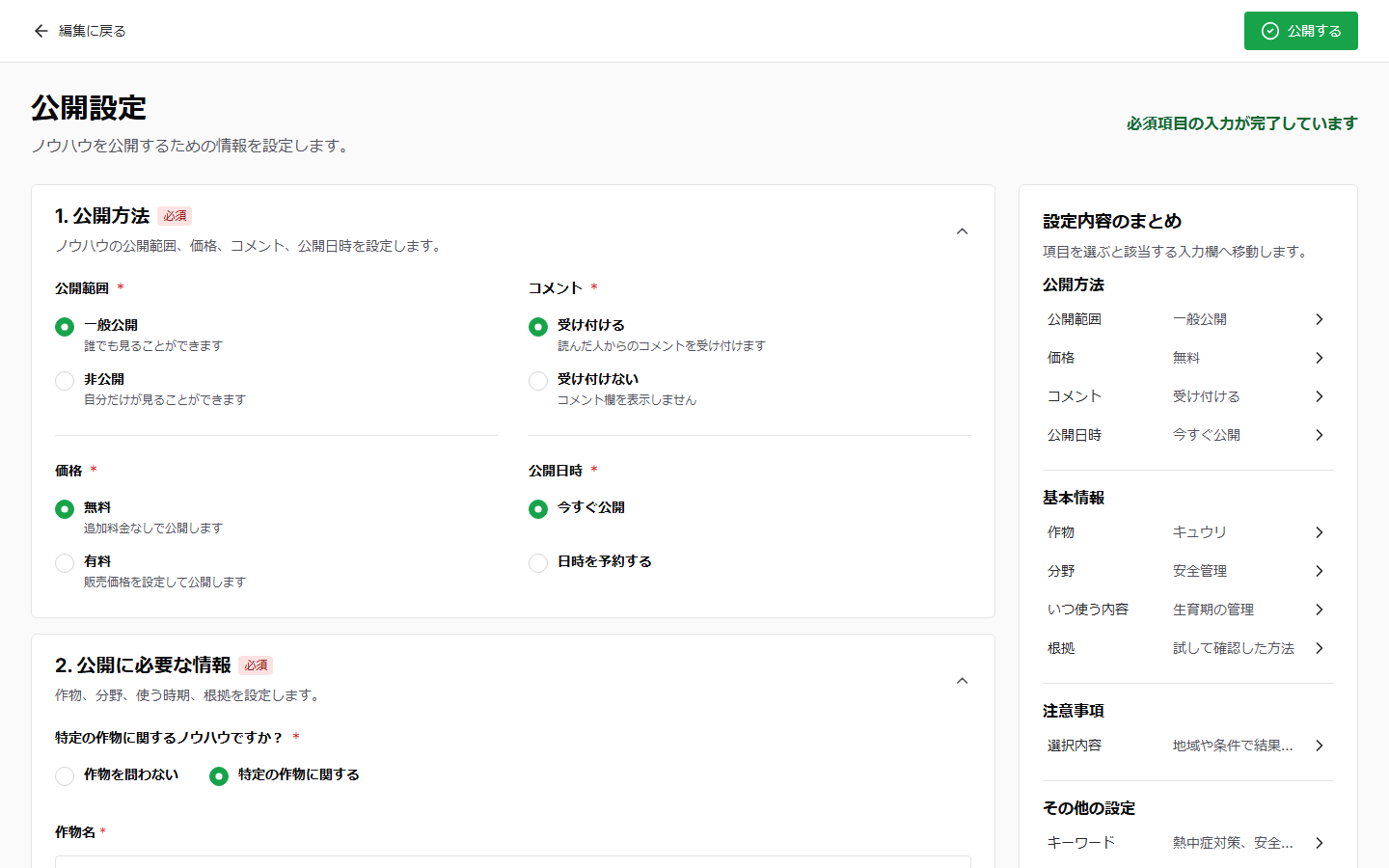
Task: Select the 非公開 radio button
Action: 65,381
